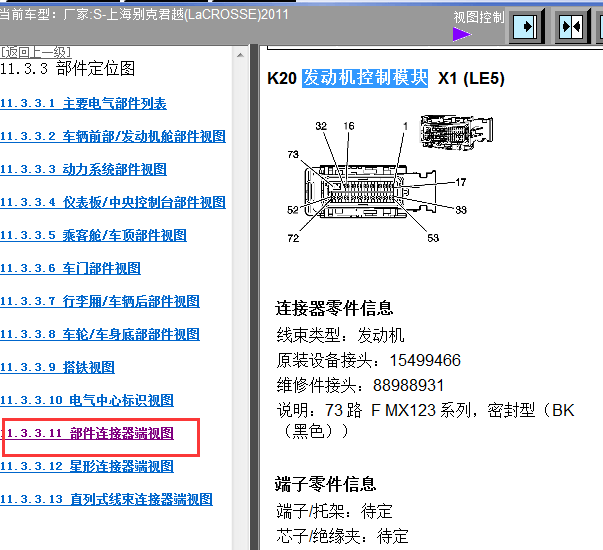603x550 pixels.
Task: Click the purple play arrow icon
Action: pos(462,34)
